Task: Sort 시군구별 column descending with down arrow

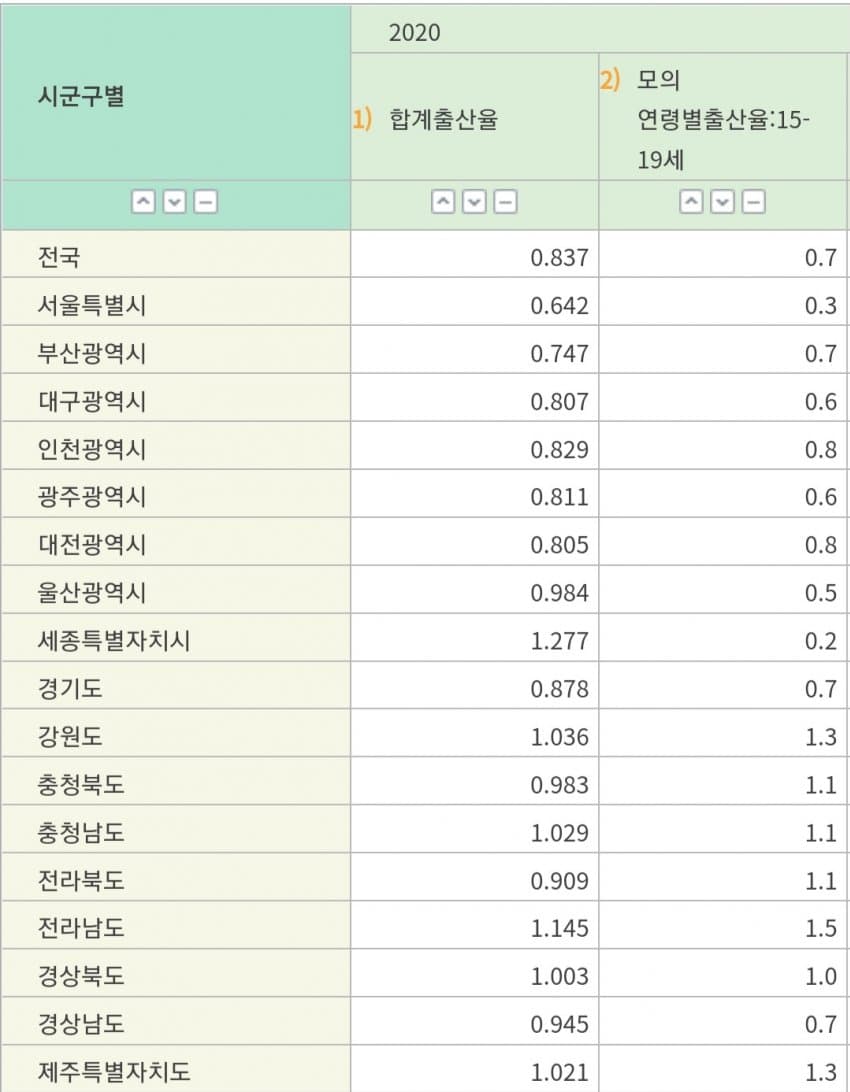Action: click(175, 203)
